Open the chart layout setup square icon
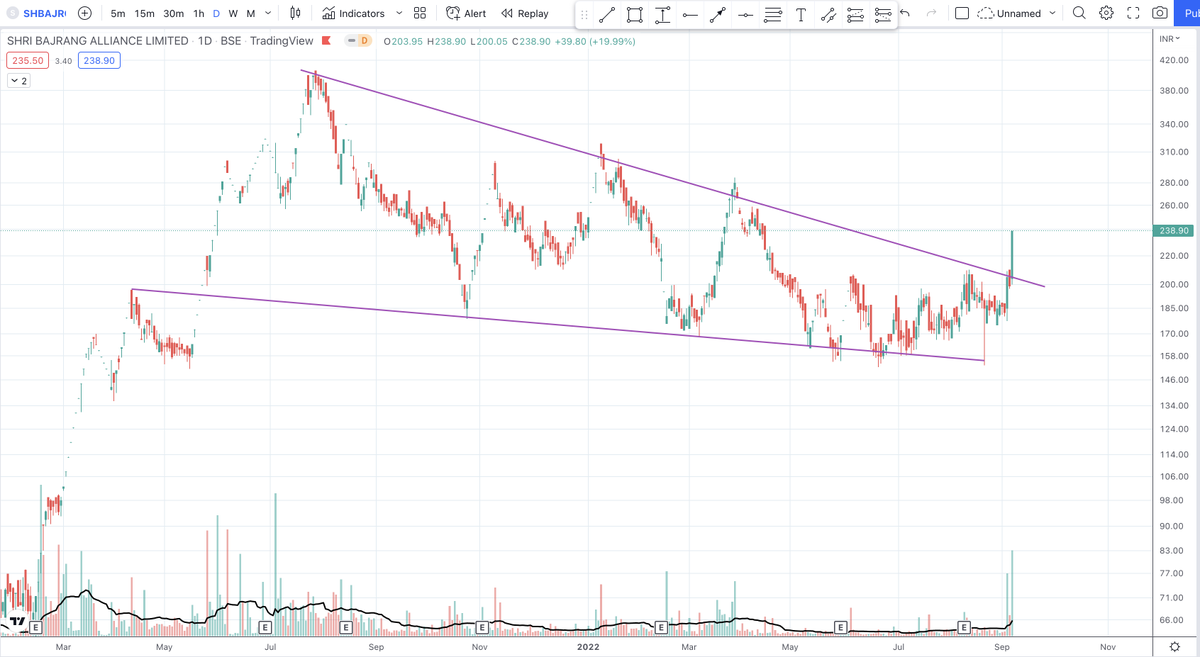 tap(962, 13)
